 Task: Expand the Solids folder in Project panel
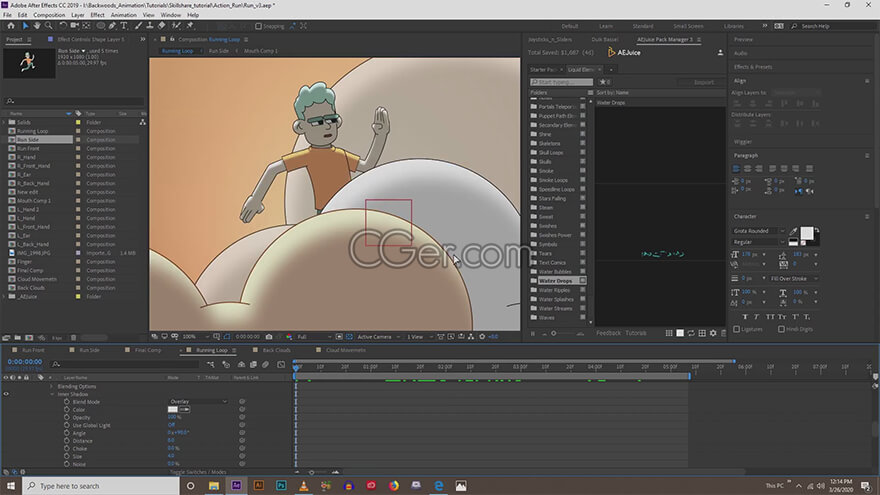coord(4,122)
